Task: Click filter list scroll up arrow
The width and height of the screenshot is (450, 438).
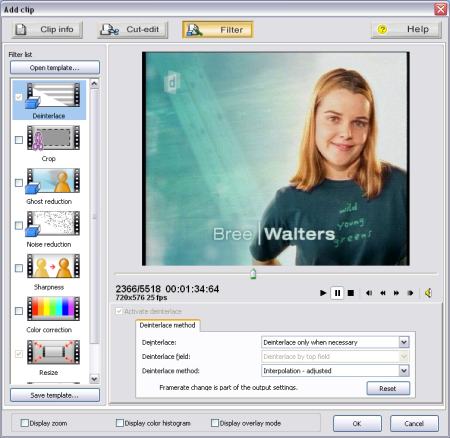Action: point(94,83)
